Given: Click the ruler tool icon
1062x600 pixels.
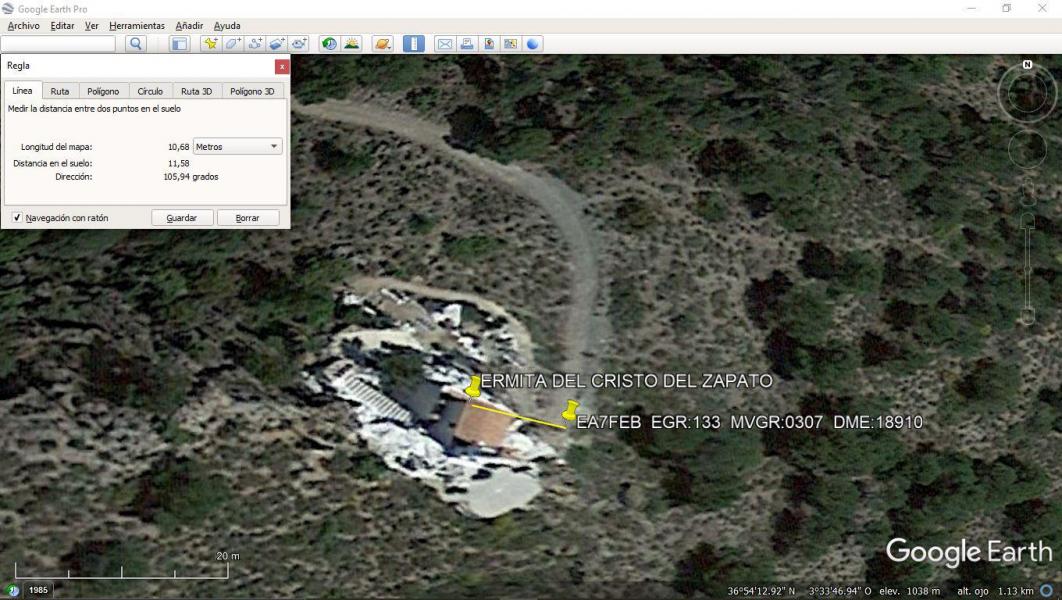Looking at the screenshot, I should (413, 44).
